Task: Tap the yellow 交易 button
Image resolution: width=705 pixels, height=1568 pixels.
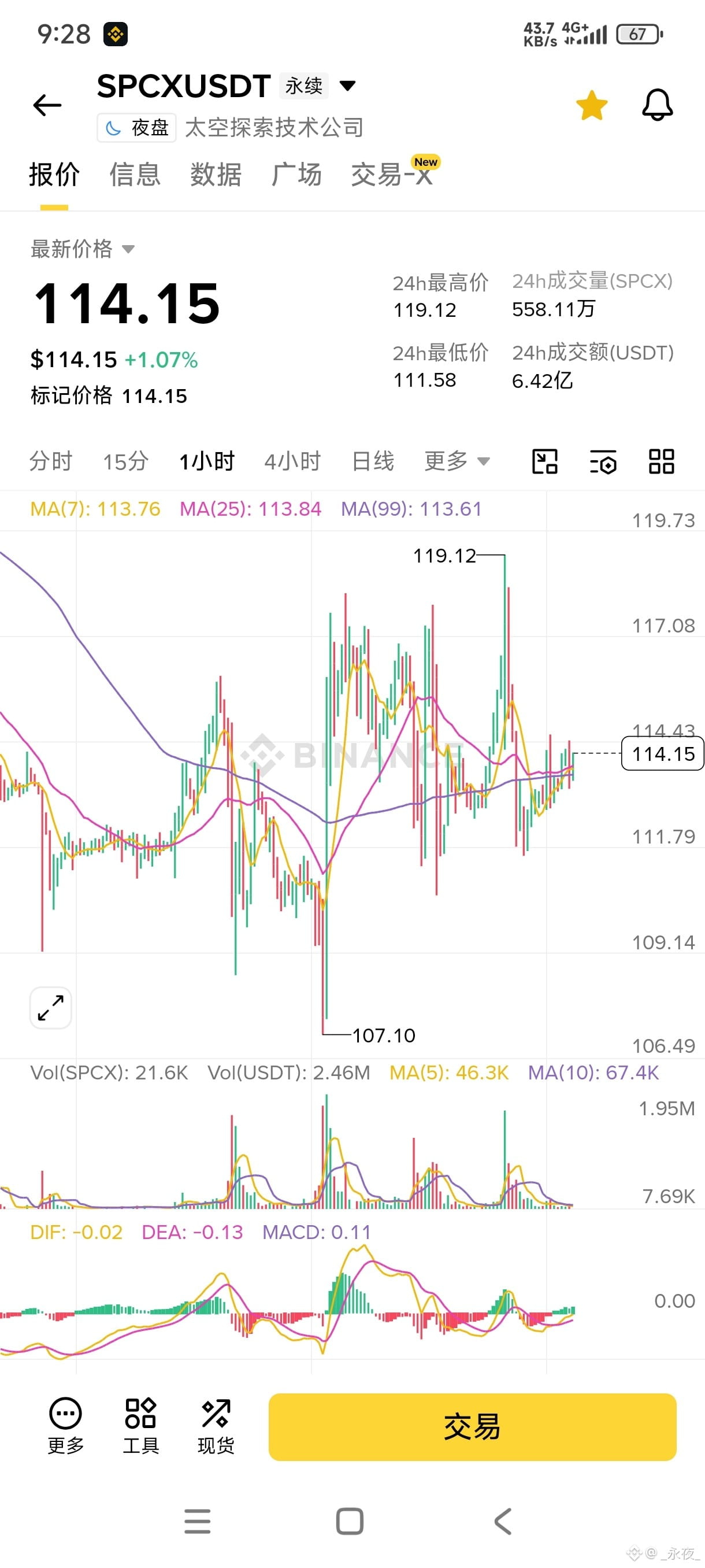Action: click(473, 1427)
